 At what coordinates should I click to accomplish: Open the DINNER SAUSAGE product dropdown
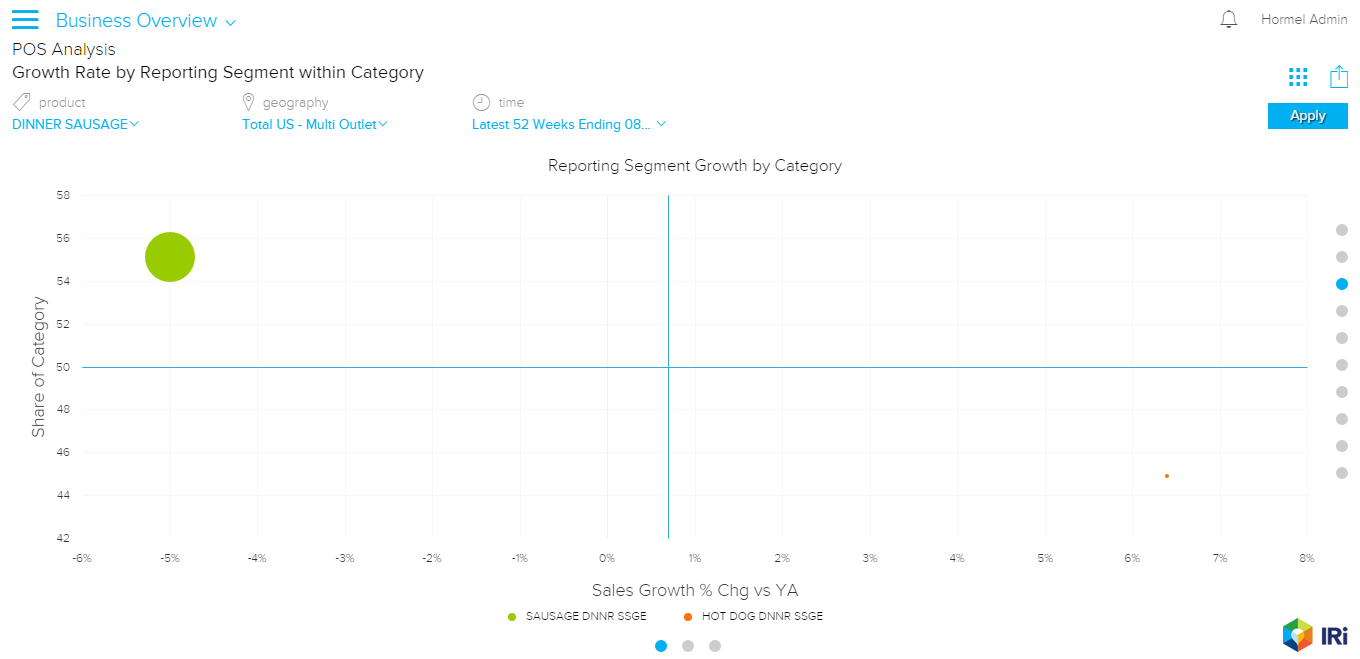(76, 125)
